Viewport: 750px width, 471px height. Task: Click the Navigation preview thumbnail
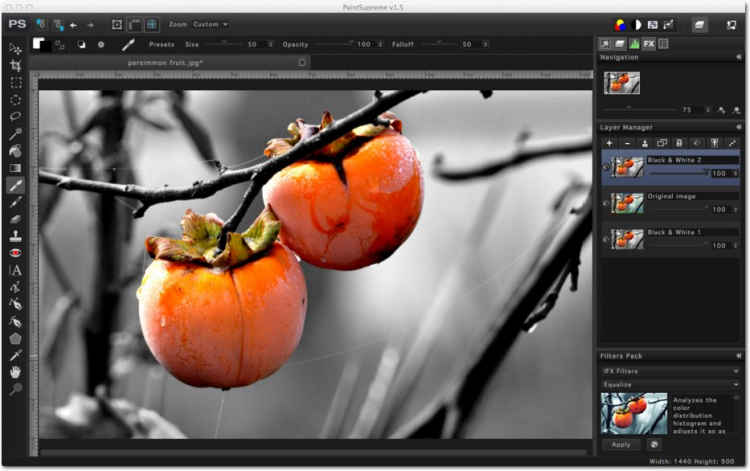(x=621, y=83)
